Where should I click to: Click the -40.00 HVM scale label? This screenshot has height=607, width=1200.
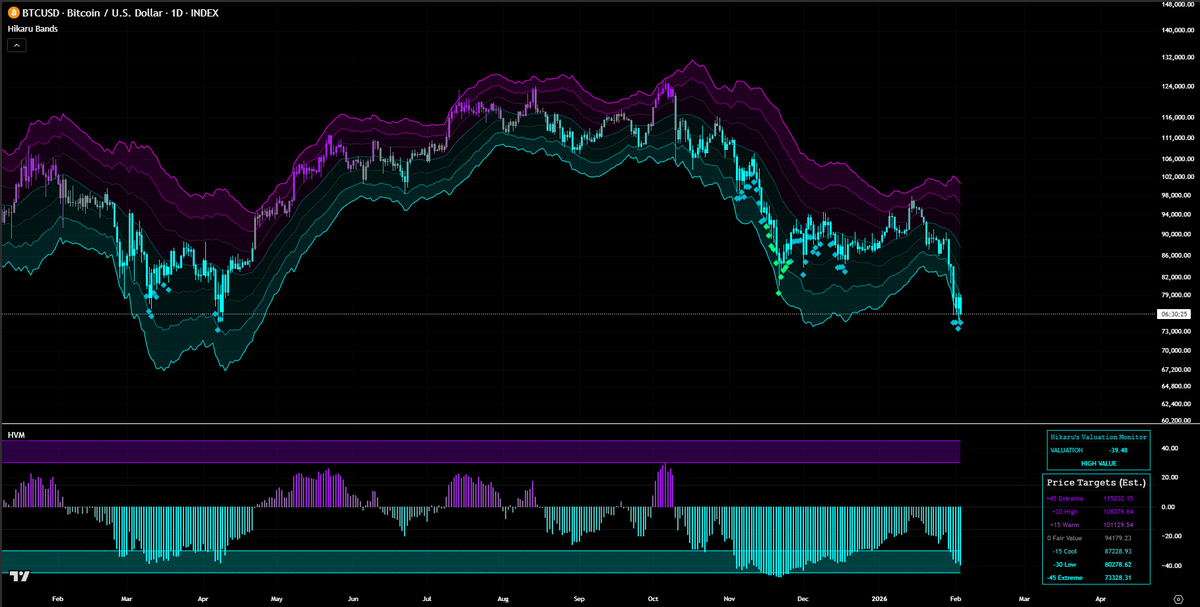(1171, 566)
